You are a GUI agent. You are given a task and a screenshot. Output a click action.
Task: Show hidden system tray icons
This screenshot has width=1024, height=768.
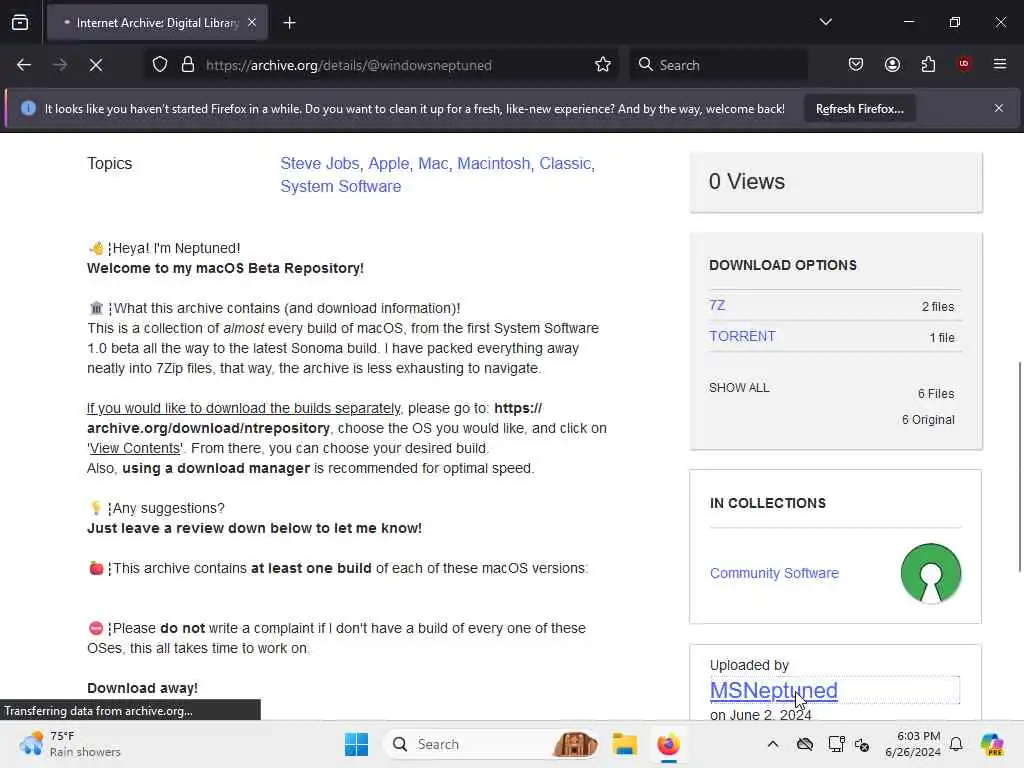[x=773, y=744]
